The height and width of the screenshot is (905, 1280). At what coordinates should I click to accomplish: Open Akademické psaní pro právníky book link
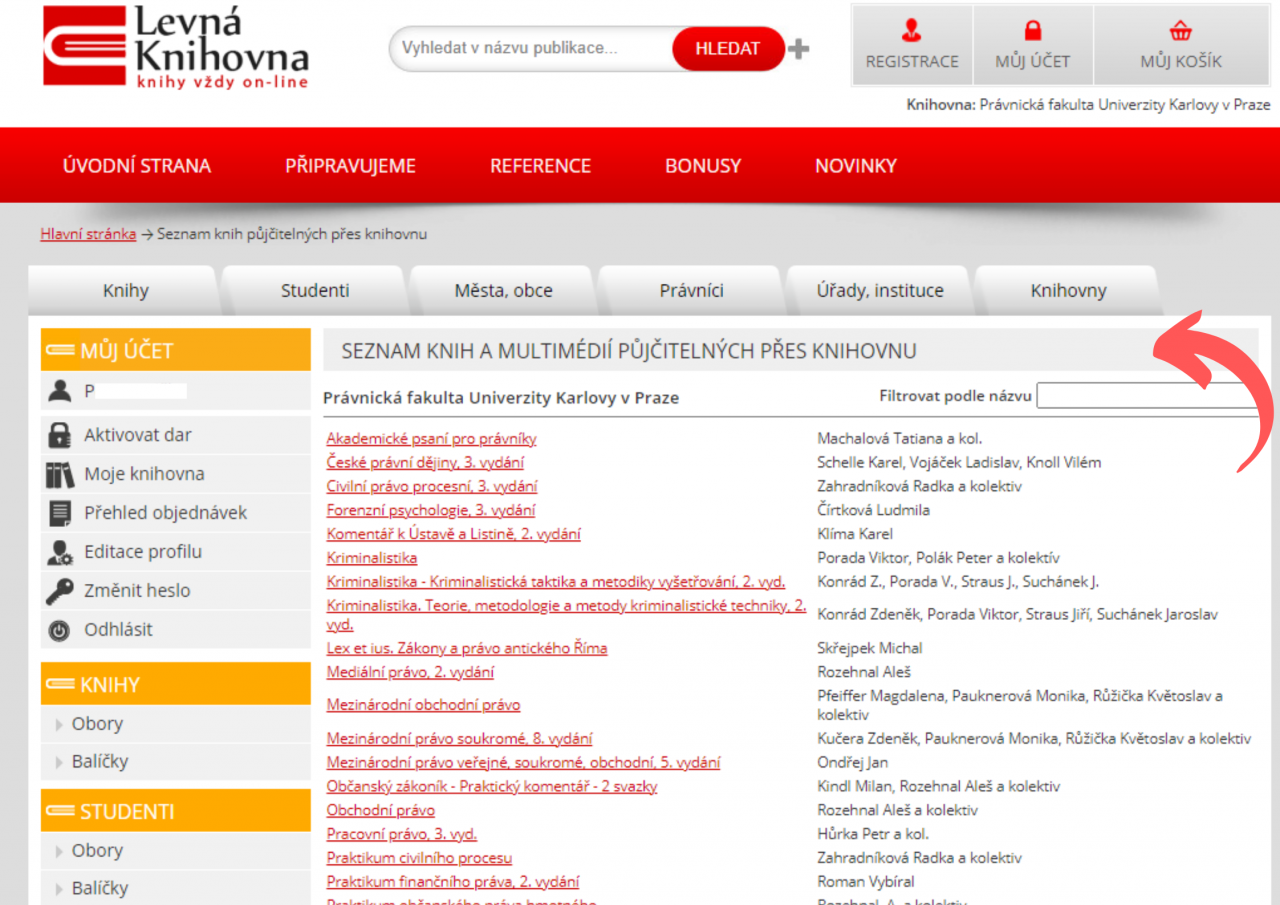(431, 438)
